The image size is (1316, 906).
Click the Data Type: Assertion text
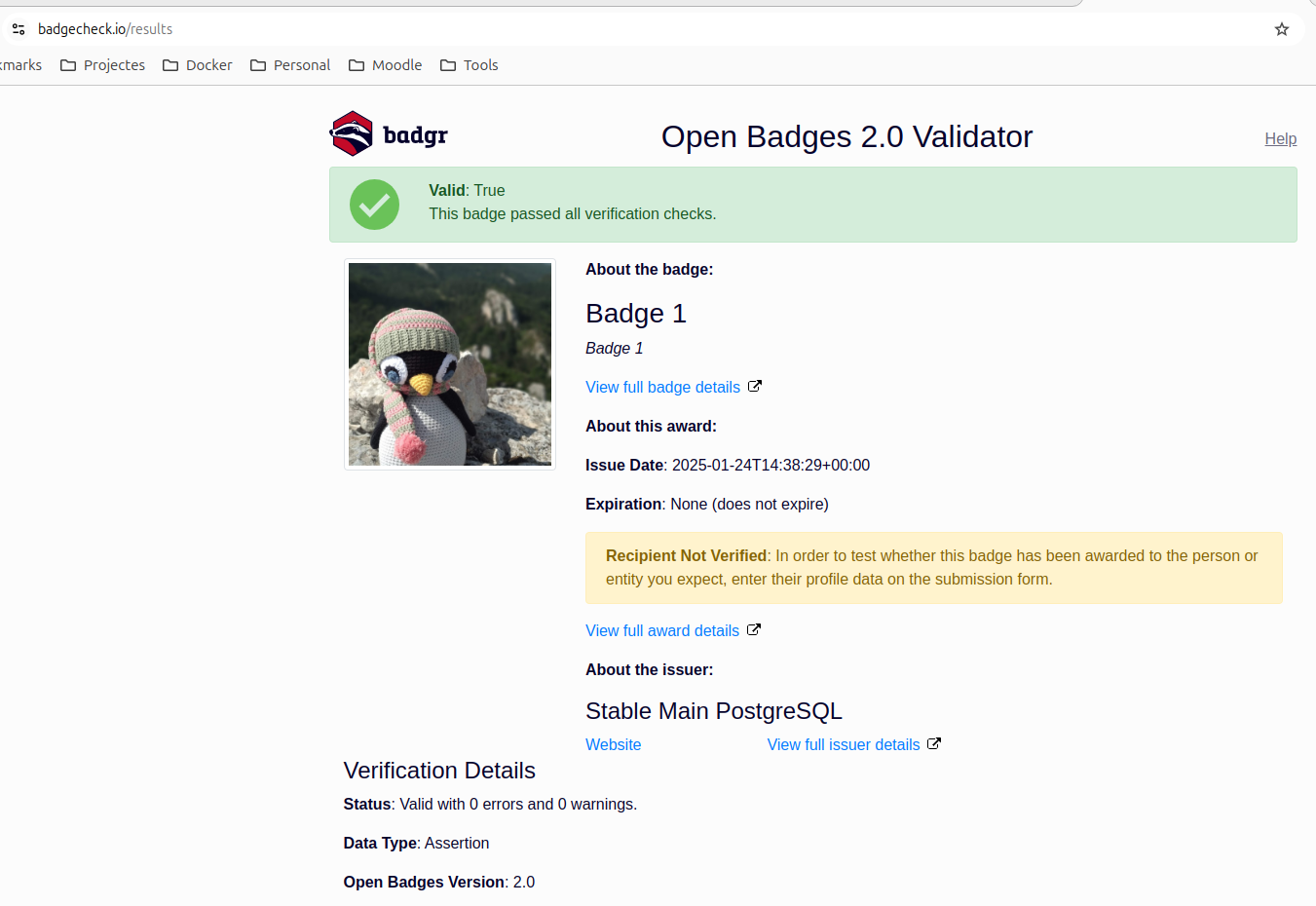coord(416,843)
